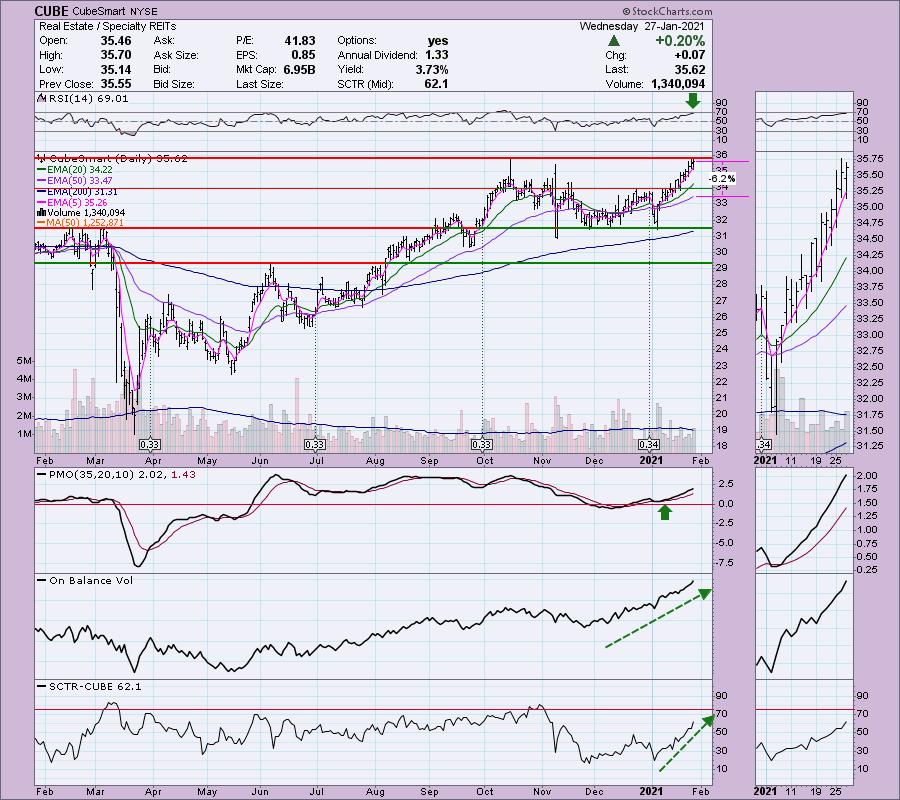Click the Mkt Cap value 6.95B
This screenshot has width=900, height=800.
point(299,69)
